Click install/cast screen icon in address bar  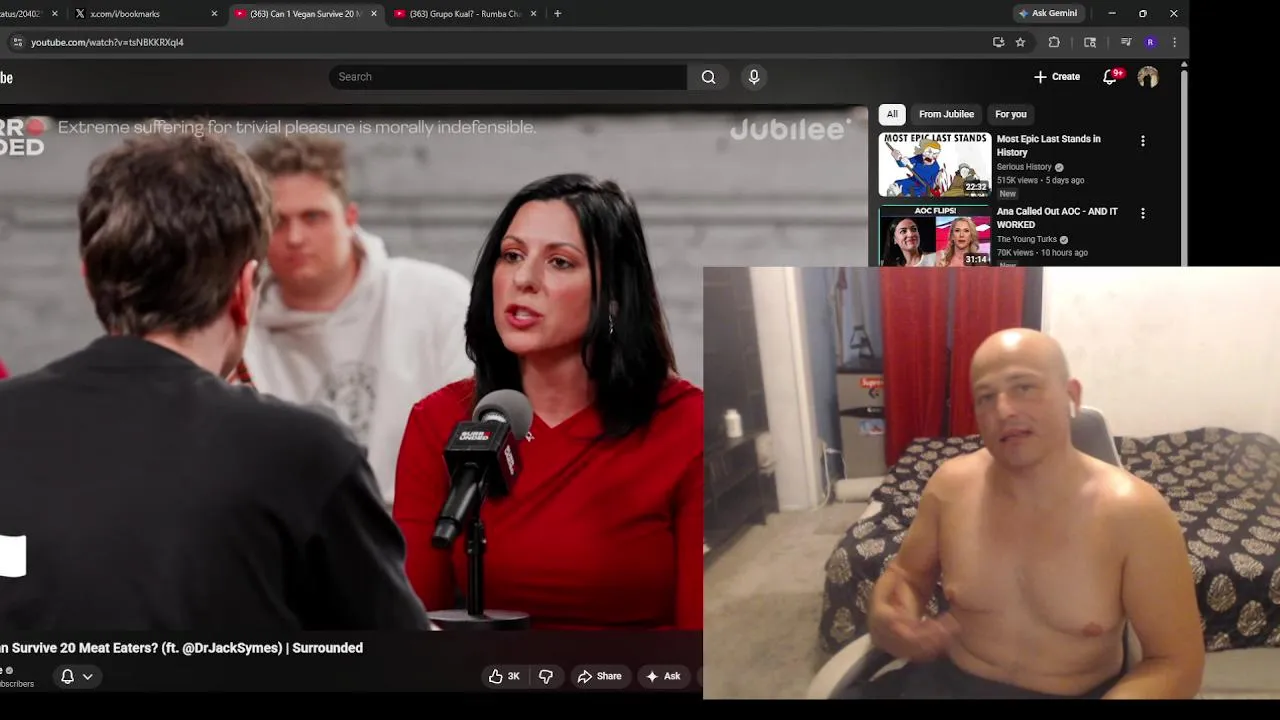coord(998,42)
